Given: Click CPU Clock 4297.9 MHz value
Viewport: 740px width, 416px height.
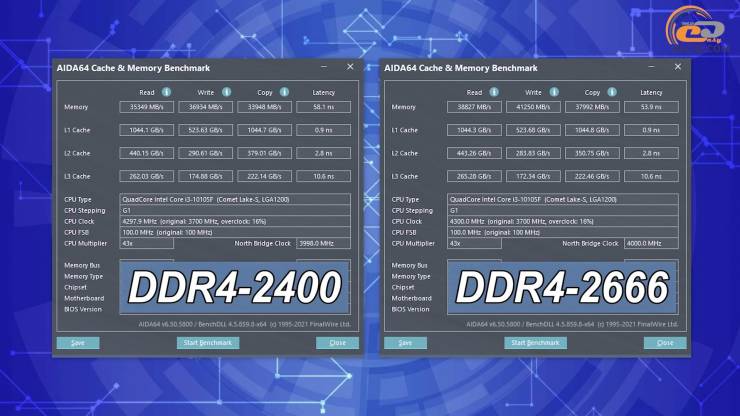Looking at the screenshot, I should pyautogui.click(x=235, y=221).
